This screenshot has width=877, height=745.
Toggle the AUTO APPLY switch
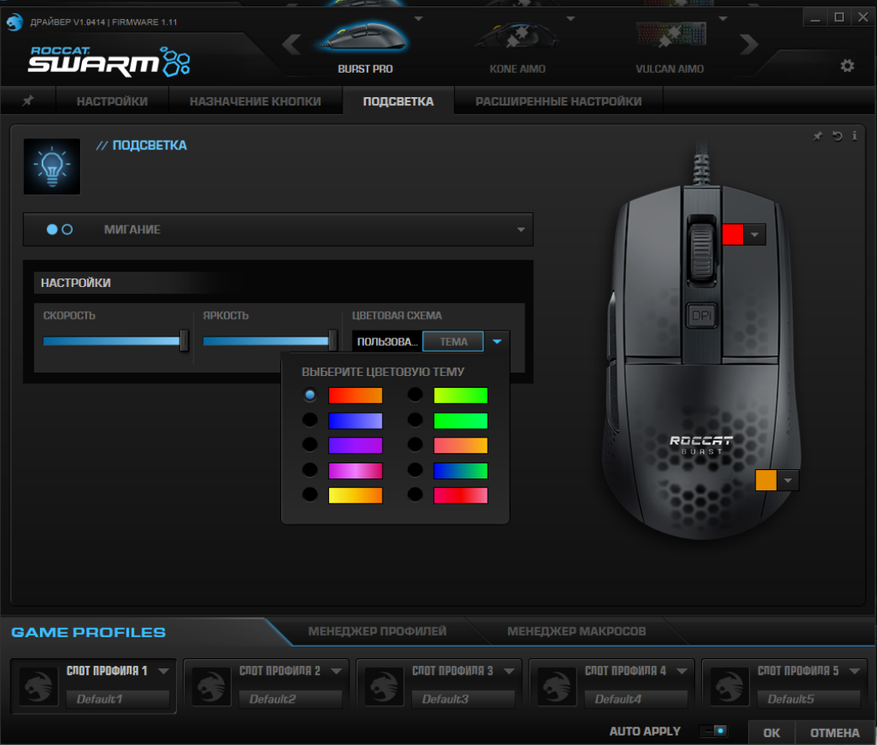coord(714,731)
